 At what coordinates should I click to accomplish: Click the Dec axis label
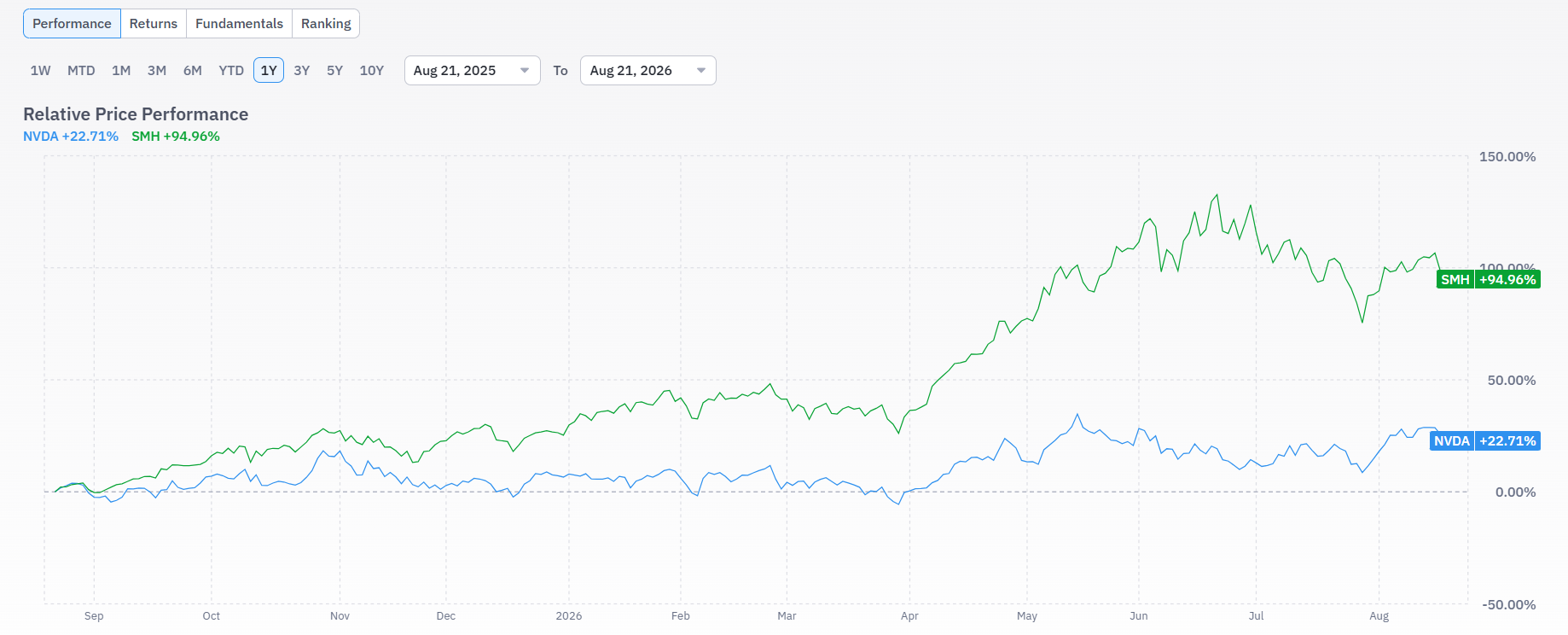click(446, 616)
